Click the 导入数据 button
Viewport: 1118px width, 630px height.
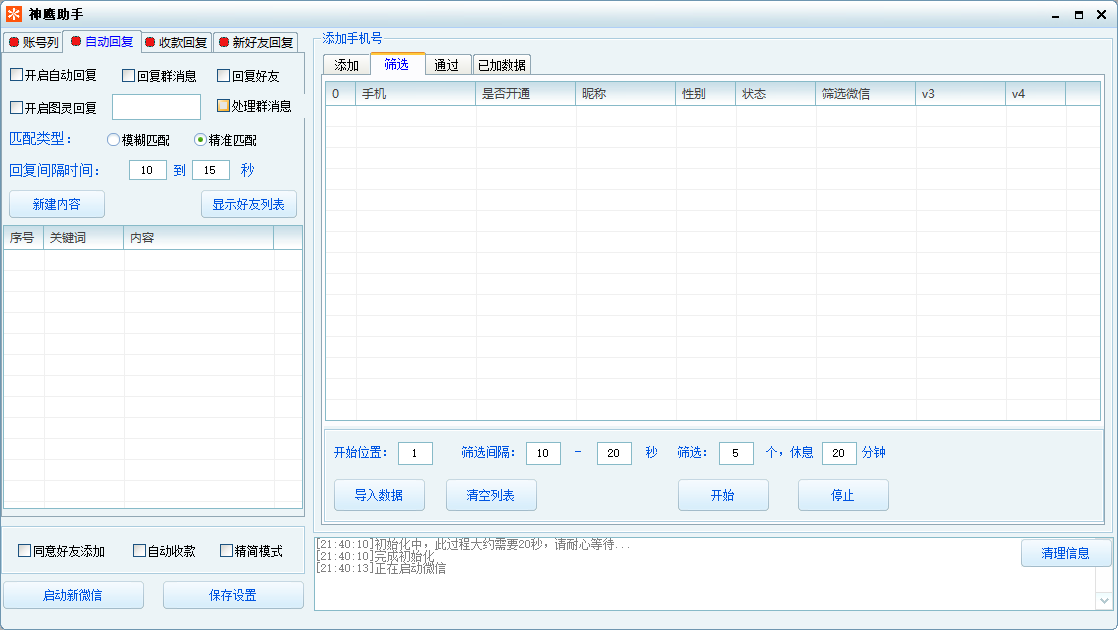(x=379, y=495)
